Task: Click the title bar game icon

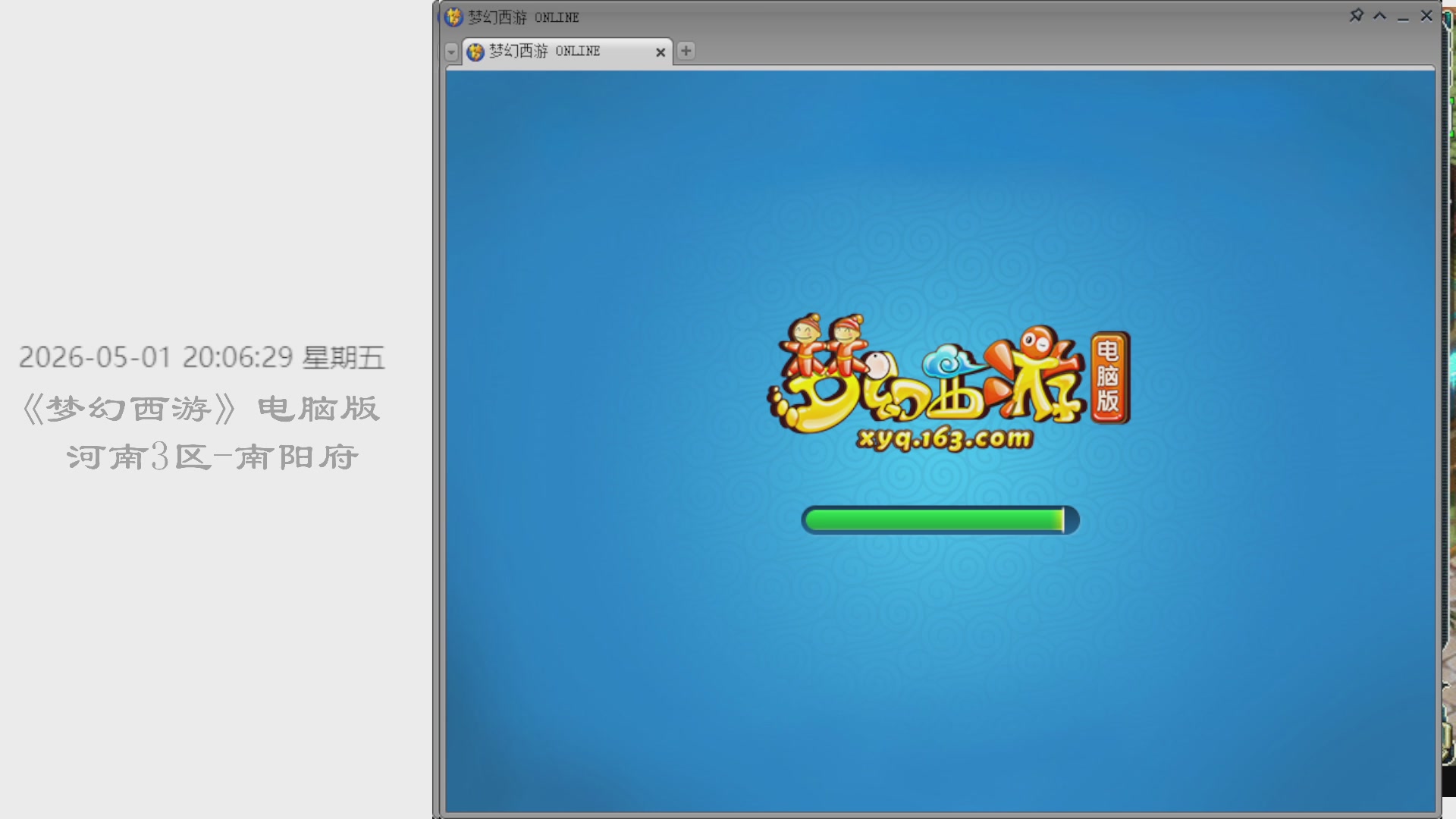Action: [x=453, y=17]
